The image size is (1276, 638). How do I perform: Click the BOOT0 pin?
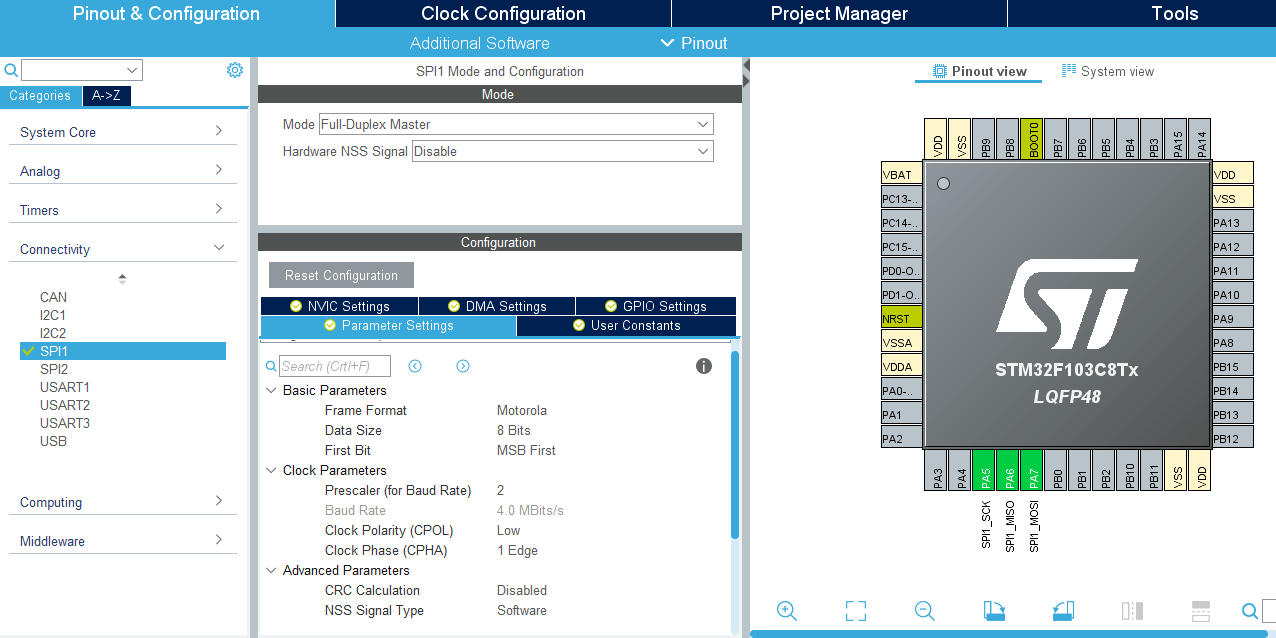click(1034, 137)
